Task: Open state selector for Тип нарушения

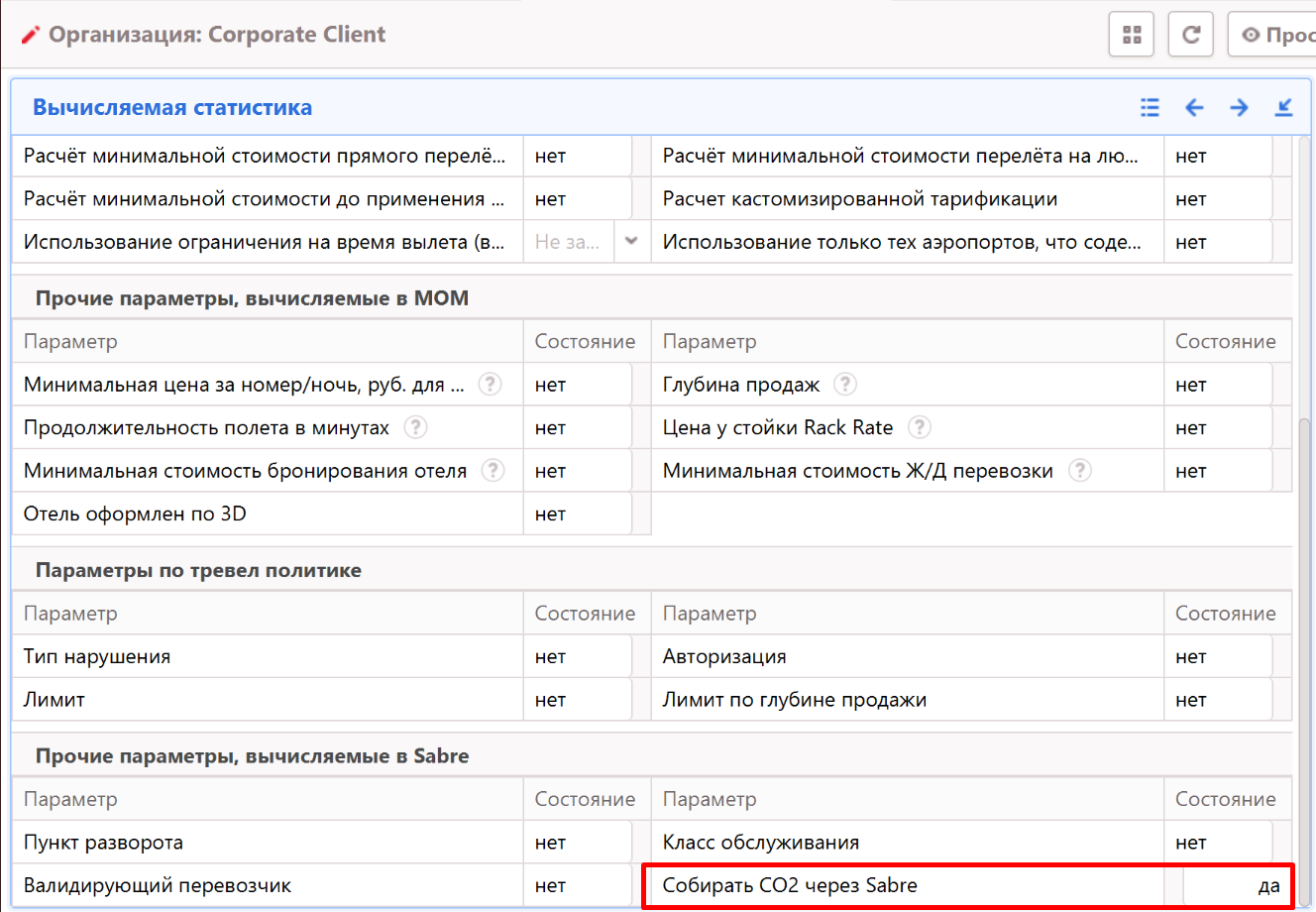Action: pos(578,656)
